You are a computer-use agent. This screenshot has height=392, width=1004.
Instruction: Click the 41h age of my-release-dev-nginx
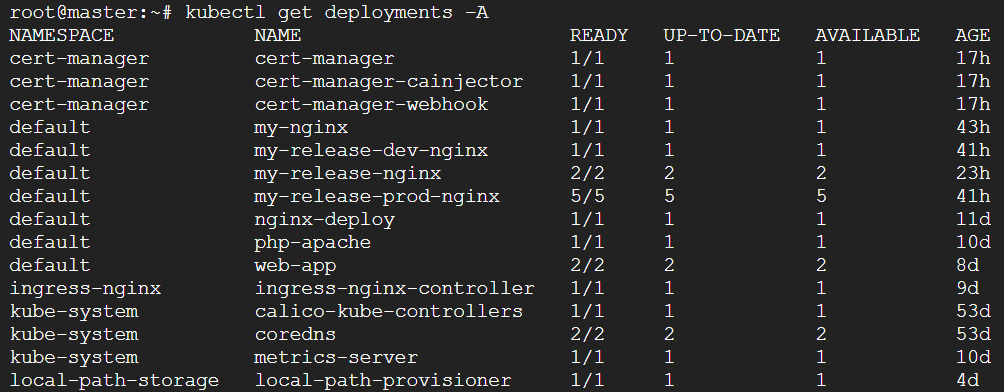[x=972, y=151]
